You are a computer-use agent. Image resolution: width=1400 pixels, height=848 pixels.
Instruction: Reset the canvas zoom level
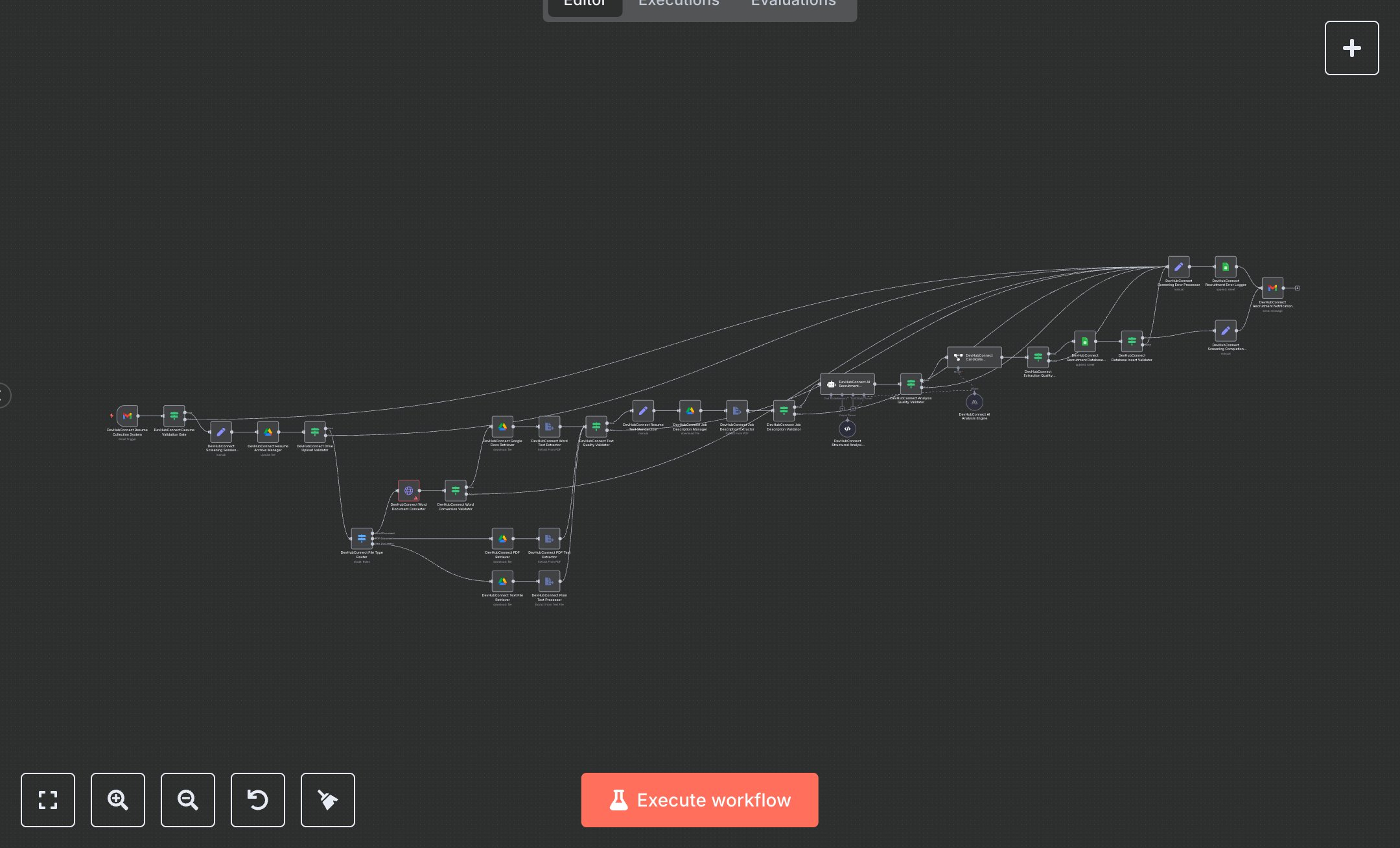[x=258, y=800]
